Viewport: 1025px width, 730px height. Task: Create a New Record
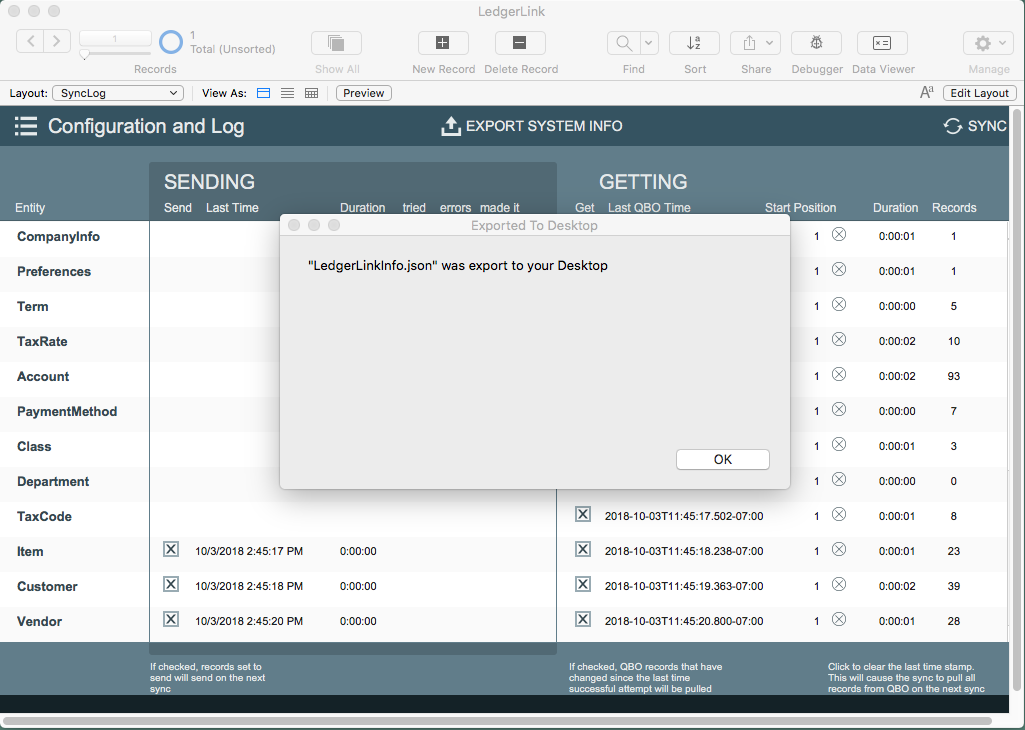click(443, 43)
